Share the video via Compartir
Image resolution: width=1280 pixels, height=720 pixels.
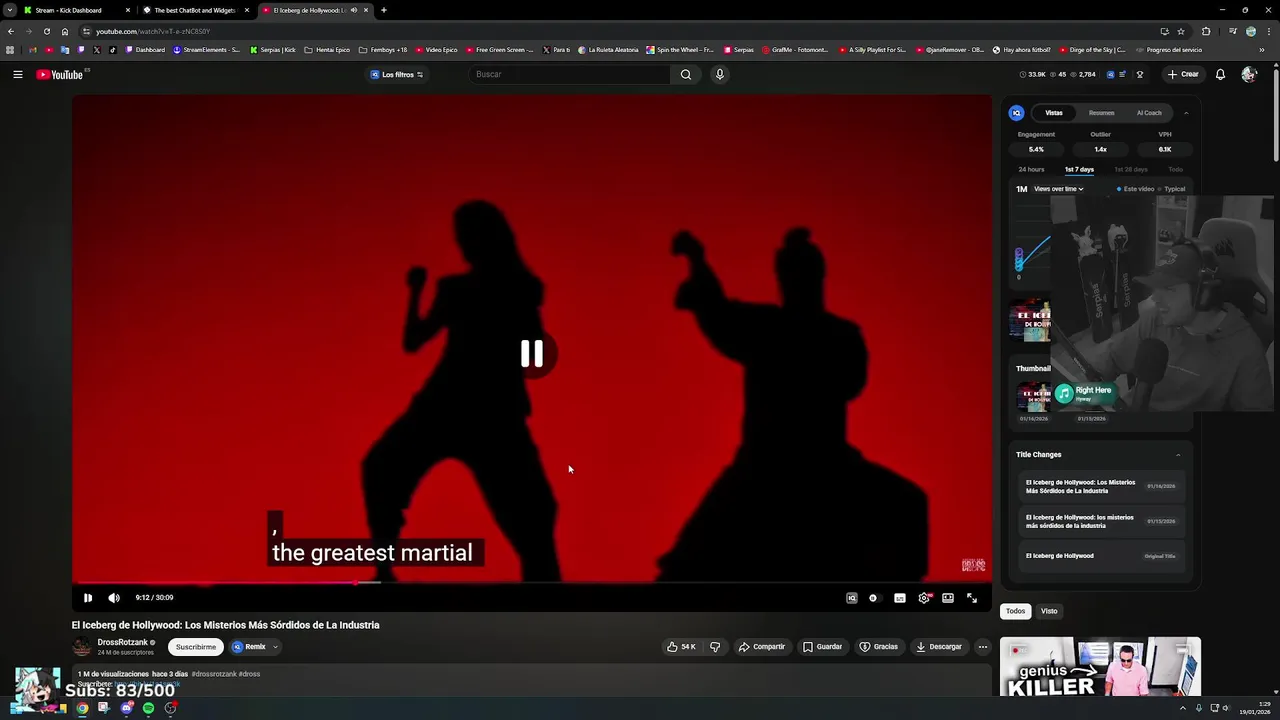[x=762, y=647]
